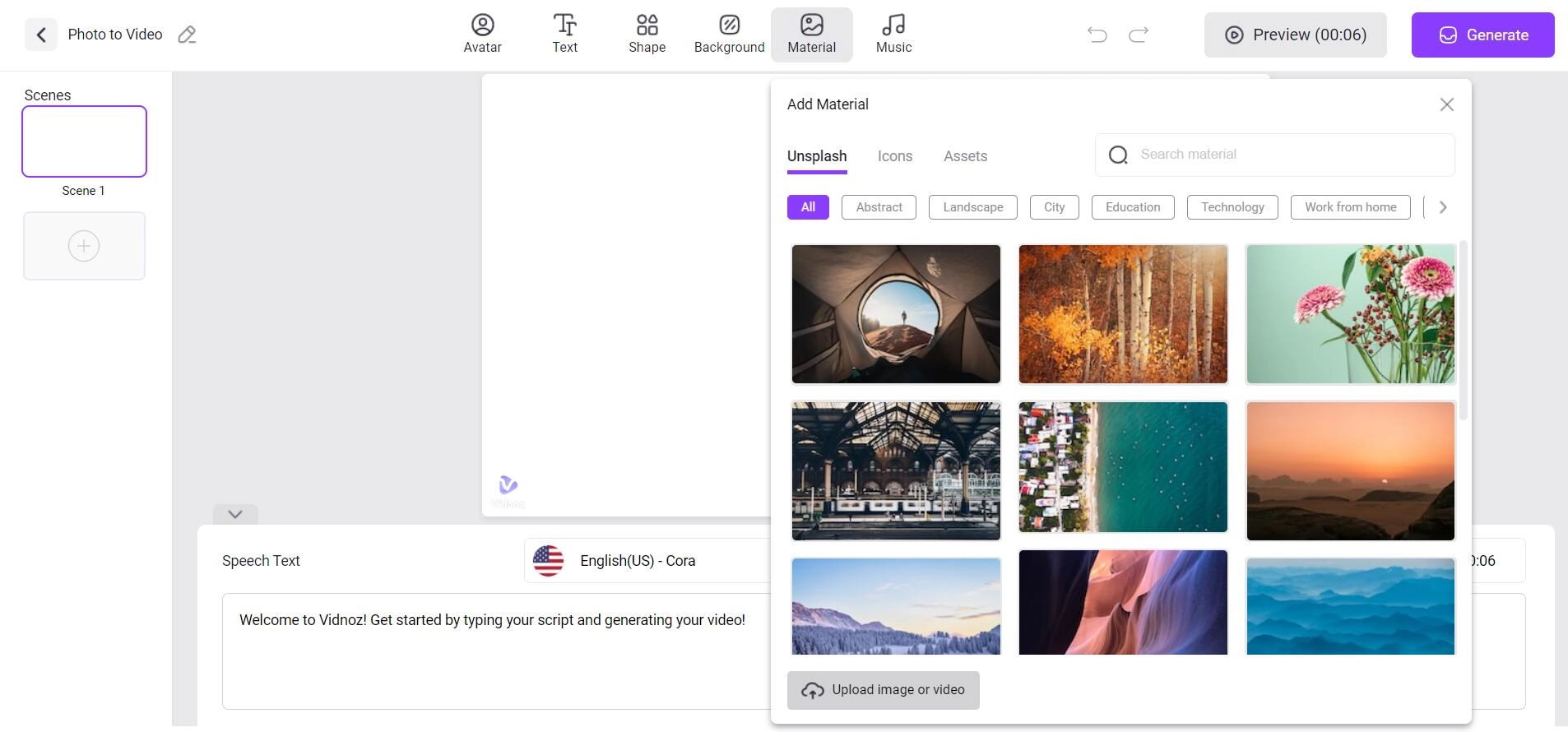
Task: Click Upload image or video button
Action: (x=883, y=690)
